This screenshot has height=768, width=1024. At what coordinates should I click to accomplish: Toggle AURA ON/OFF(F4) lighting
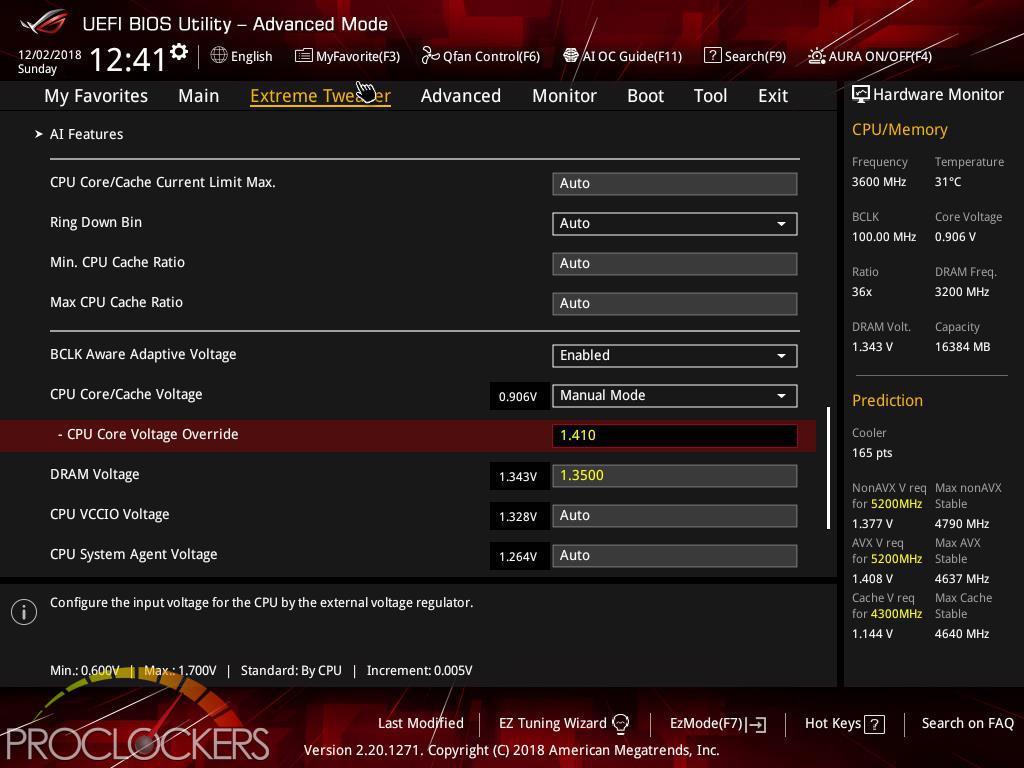click(870, 56)
